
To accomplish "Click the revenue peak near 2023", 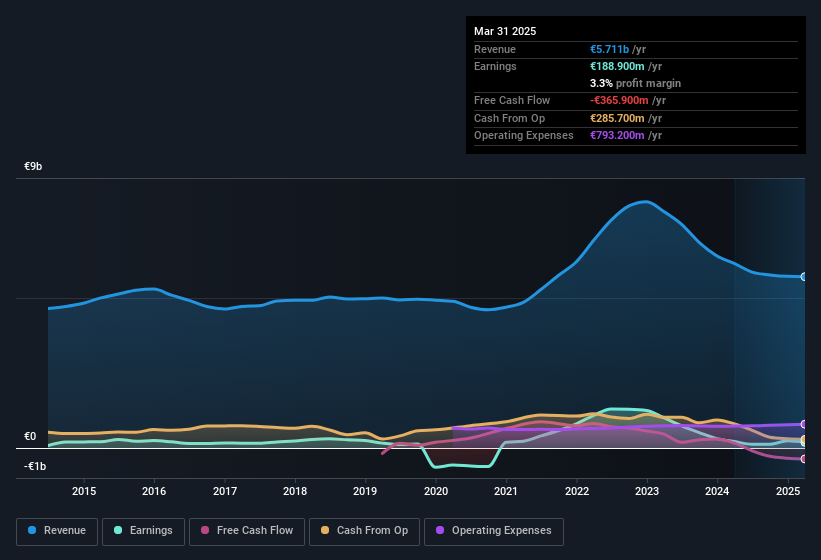I will point(647,201).
